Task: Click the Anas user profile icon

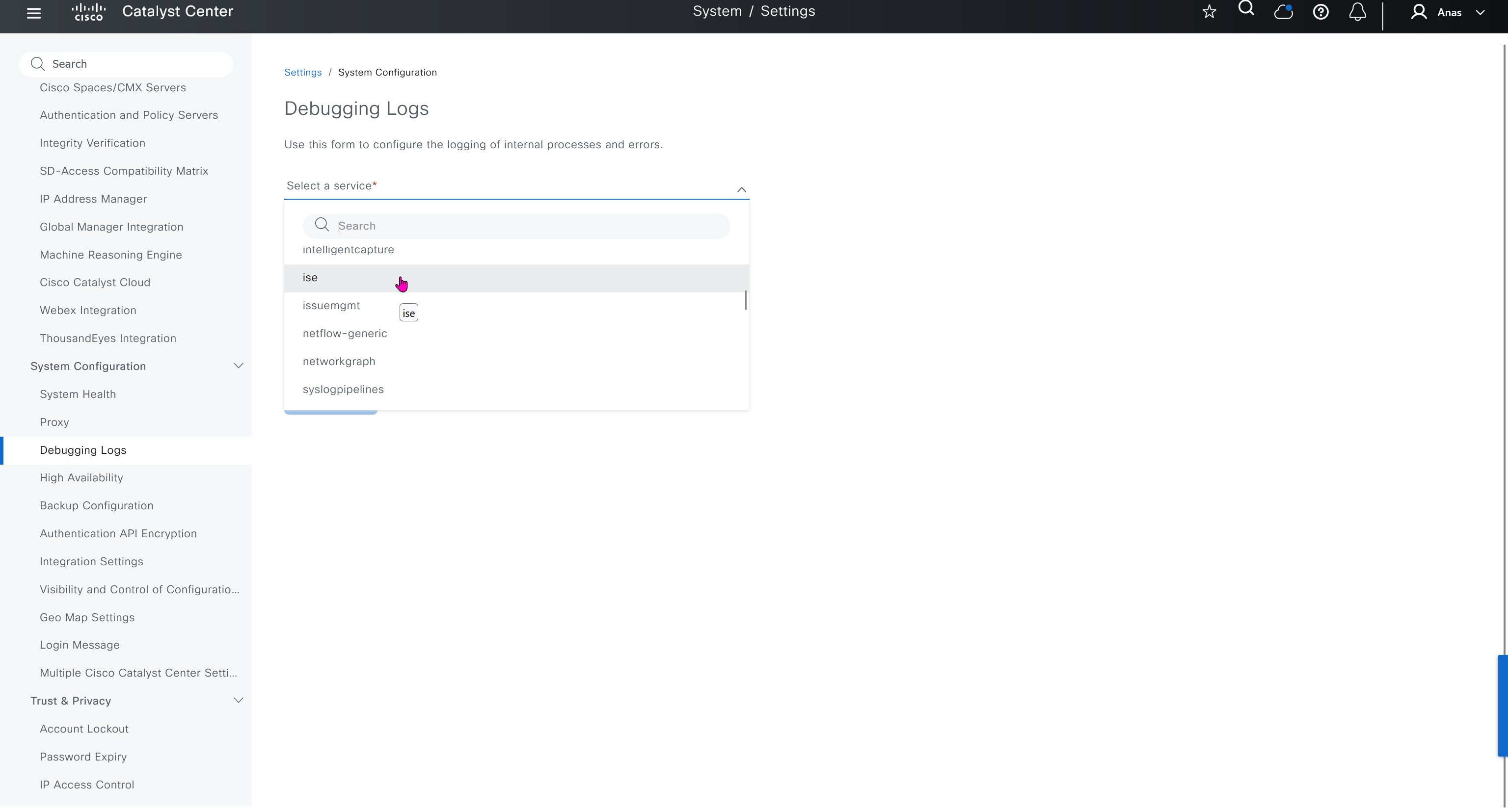Action: point(1419,12)
